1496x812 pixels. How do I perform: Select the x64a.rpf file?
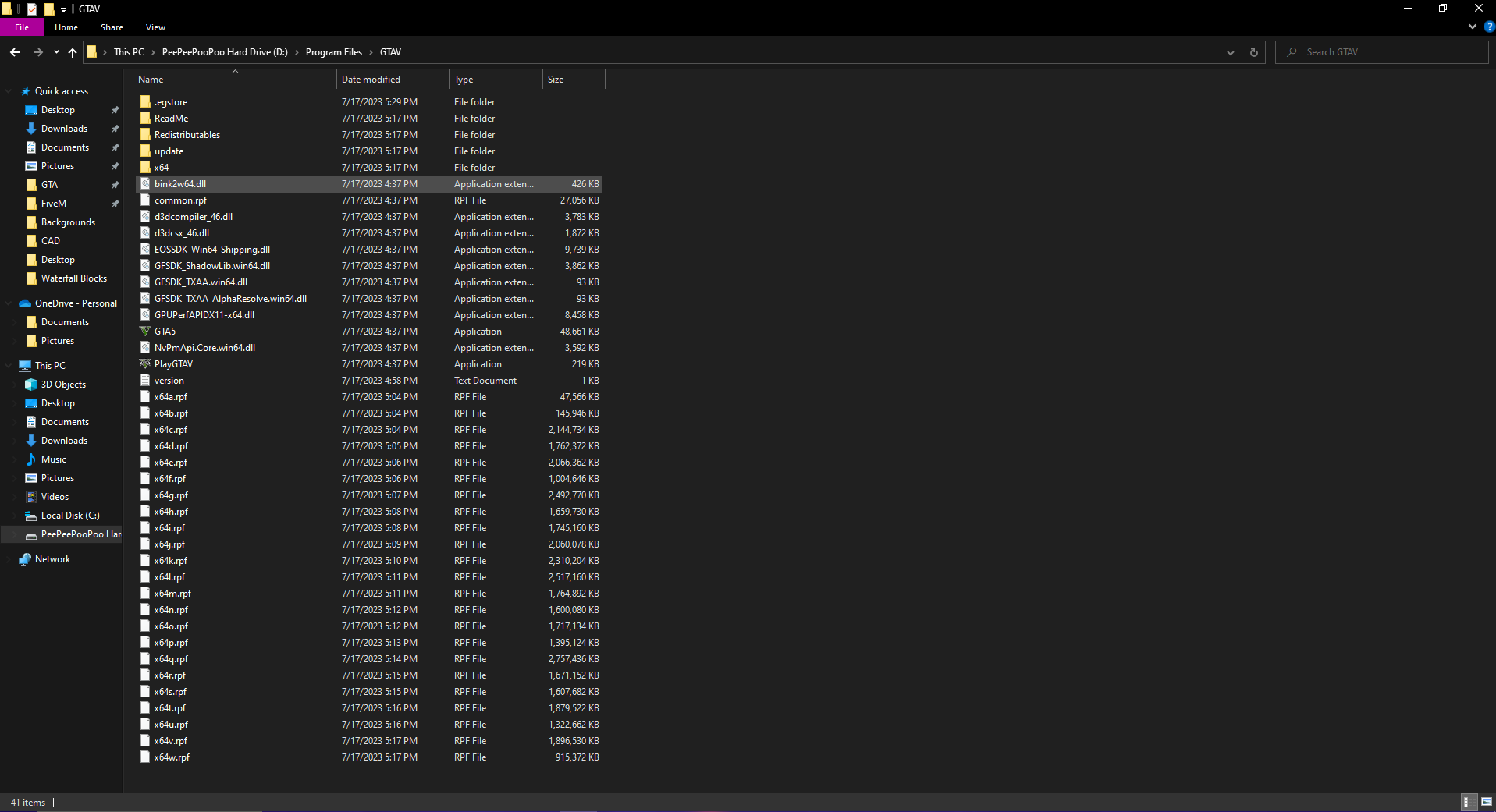coord(171,397)
